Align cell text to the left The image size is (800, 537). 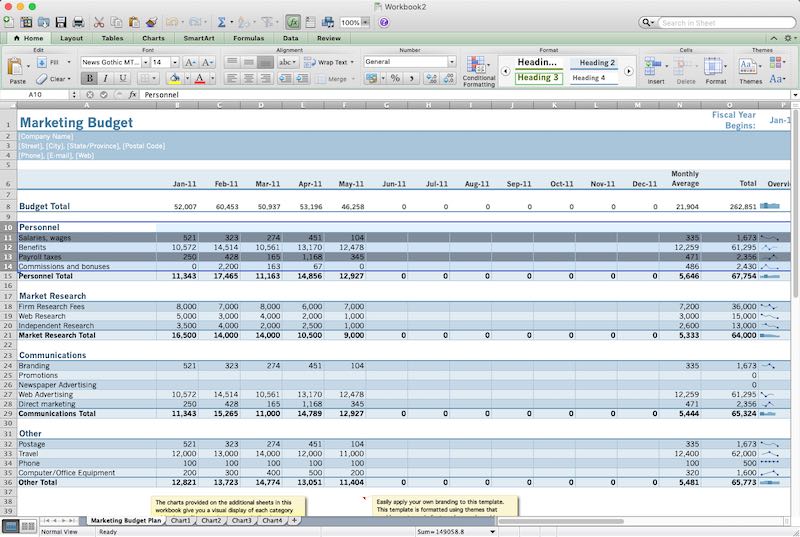[x=232, y=79]
